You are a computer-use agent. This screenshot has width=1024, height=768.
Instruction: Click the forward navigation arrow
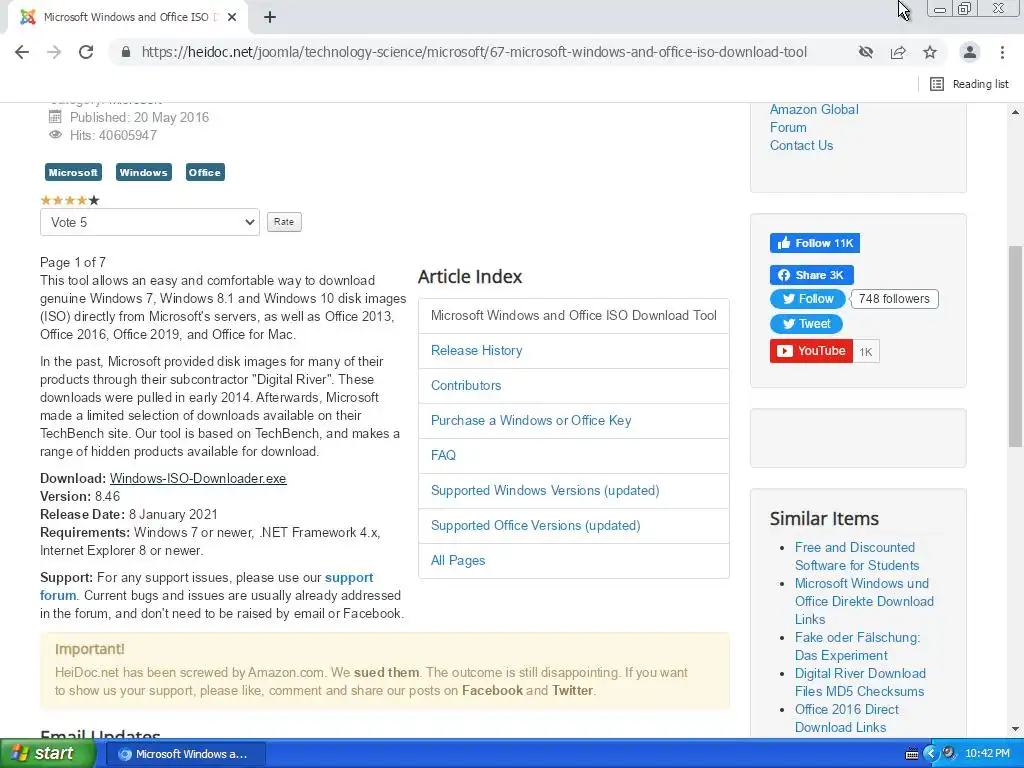coord(54,52)
